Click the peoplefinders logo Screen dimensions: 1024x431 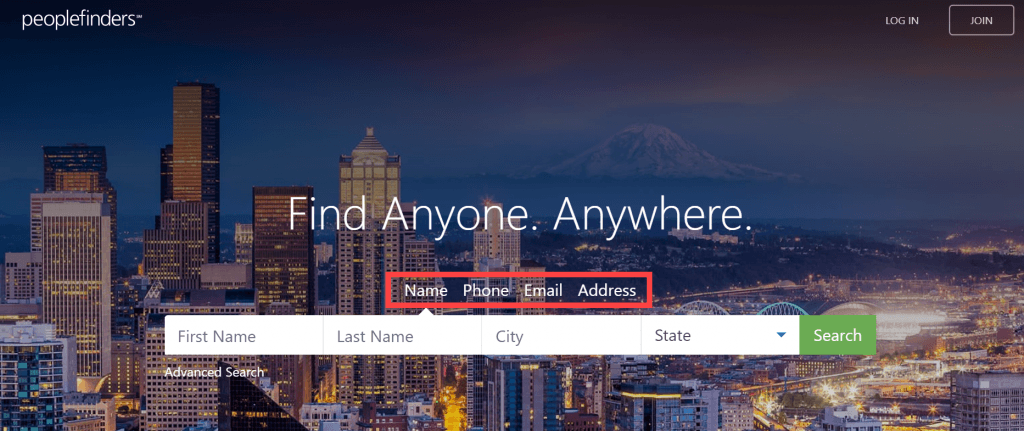(82, 20)
